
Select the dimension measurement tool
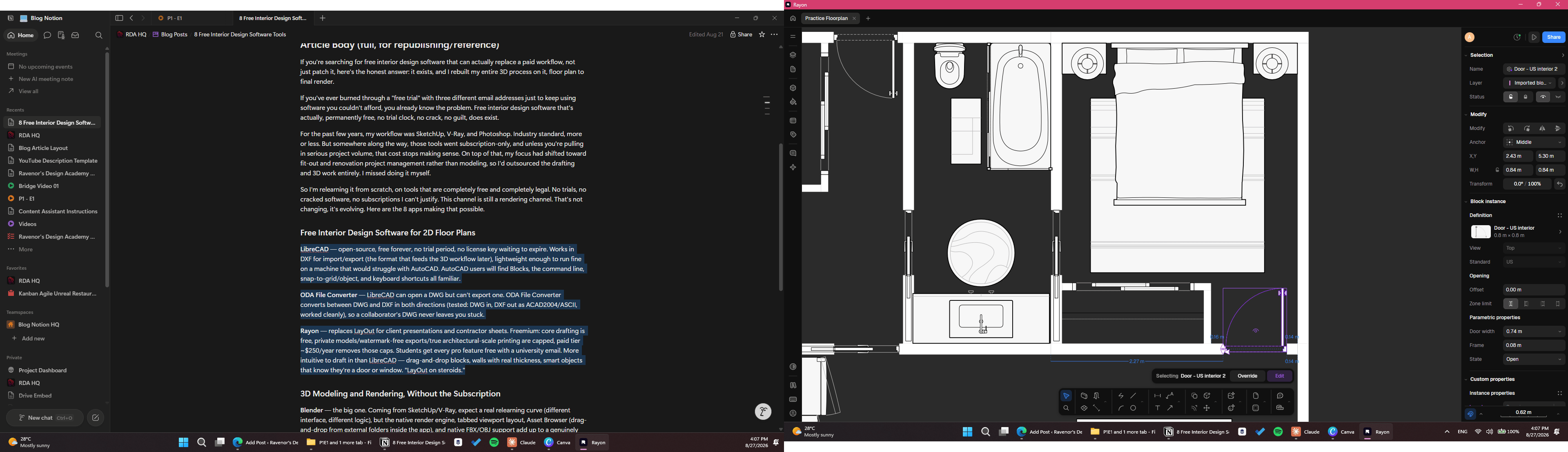coord(1158,396)
